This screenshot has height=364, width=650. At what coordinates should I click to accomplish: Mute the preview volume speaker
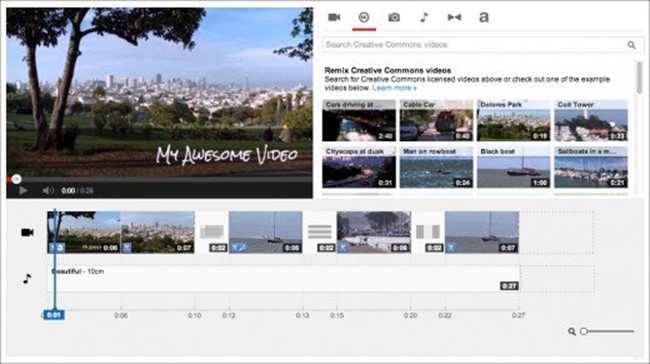tap(48, 190)
